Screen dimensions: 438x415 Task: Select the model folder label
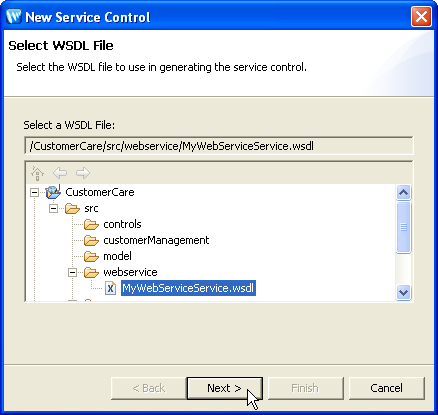click(117, 256)
